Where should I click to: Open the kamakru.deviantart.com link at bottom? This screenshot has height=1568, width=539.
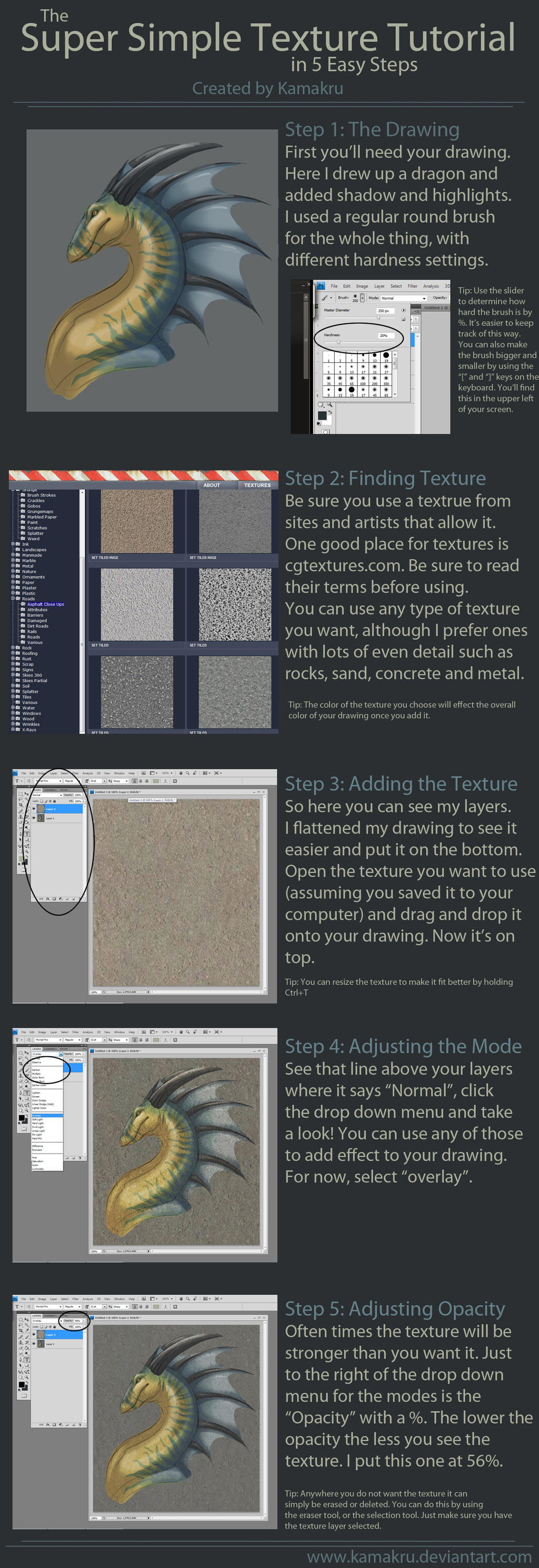[x=419, y=1557]
